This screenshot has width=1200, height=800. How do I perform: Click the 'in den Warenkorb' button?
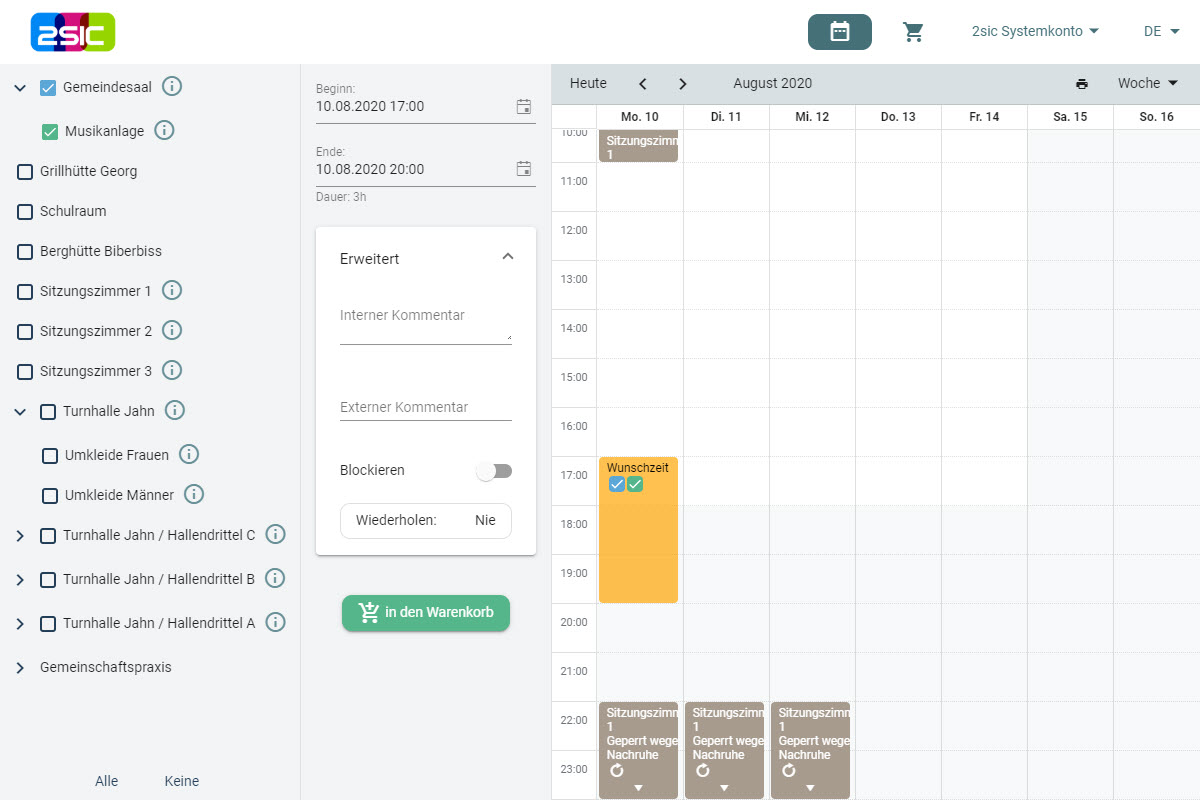426,613
